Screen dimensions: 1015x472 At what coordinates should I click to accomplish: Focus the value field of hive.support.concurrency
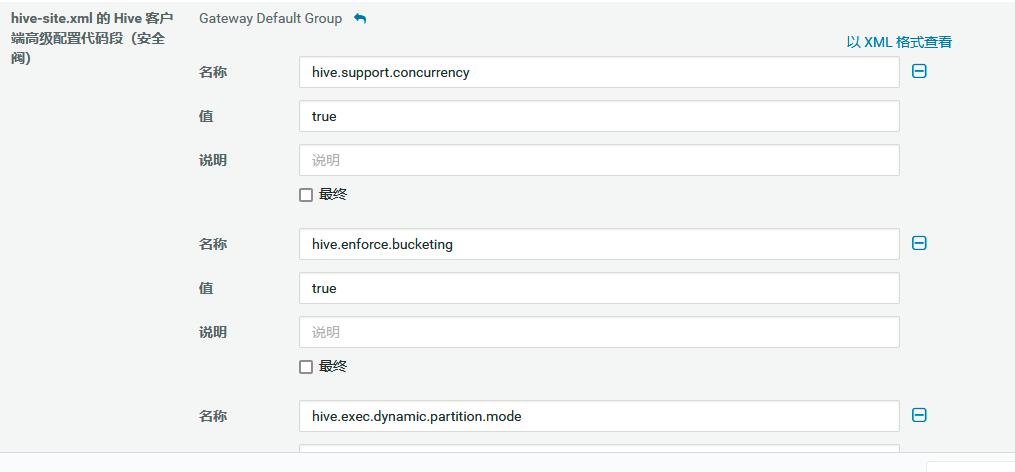pos(598,116)
